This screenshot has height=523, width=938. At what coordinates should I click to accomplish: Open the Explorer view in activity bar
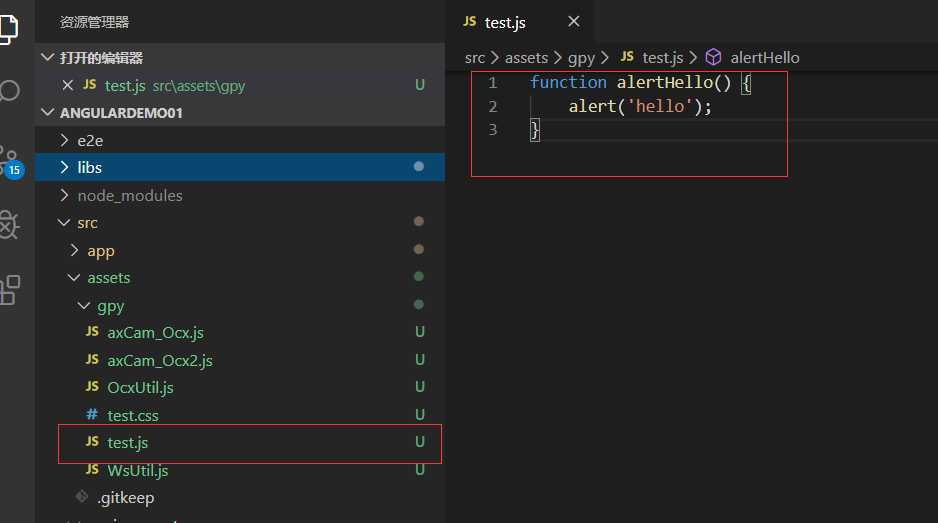[8, 29]
